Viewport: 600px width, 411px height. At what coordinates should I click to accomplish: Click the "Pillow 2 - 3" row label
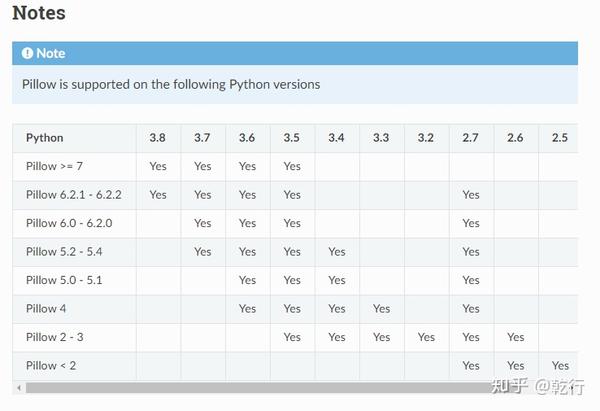click(x=57, y=337)
